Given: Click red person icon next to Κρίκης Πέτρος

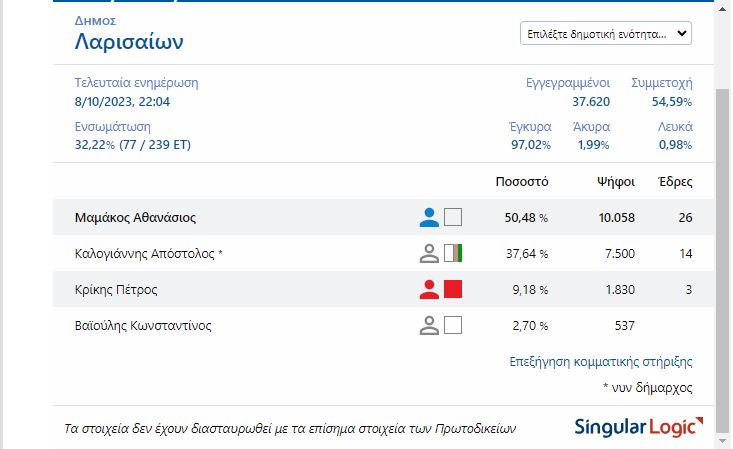Looking at the screenshot, I should (x=429, y=289).
